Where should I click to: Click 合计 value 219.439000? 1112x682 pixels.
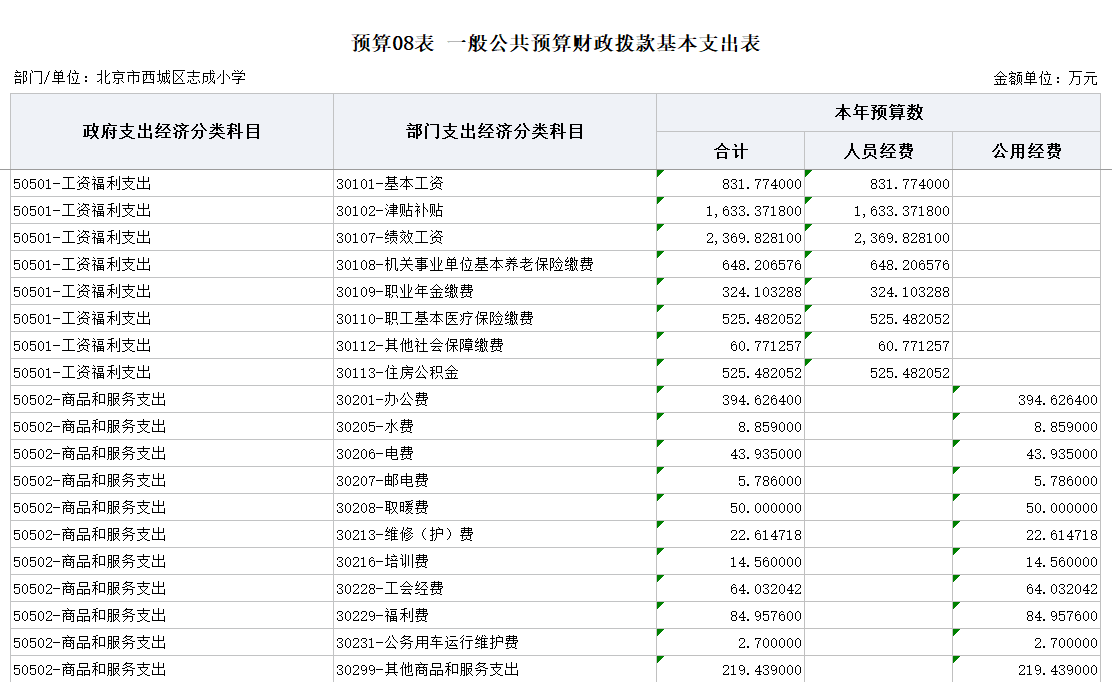(730, 669)
